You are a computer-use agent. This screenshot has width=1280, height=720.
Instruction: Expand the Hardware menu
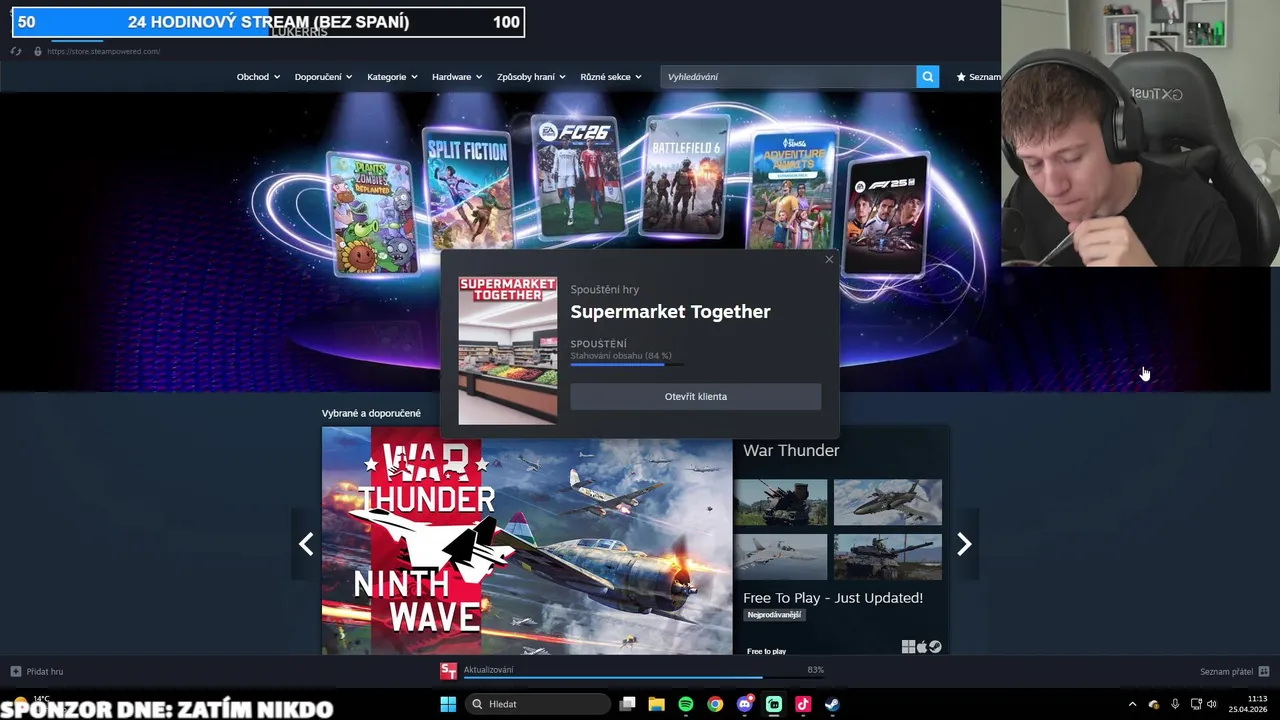point(457,77)
